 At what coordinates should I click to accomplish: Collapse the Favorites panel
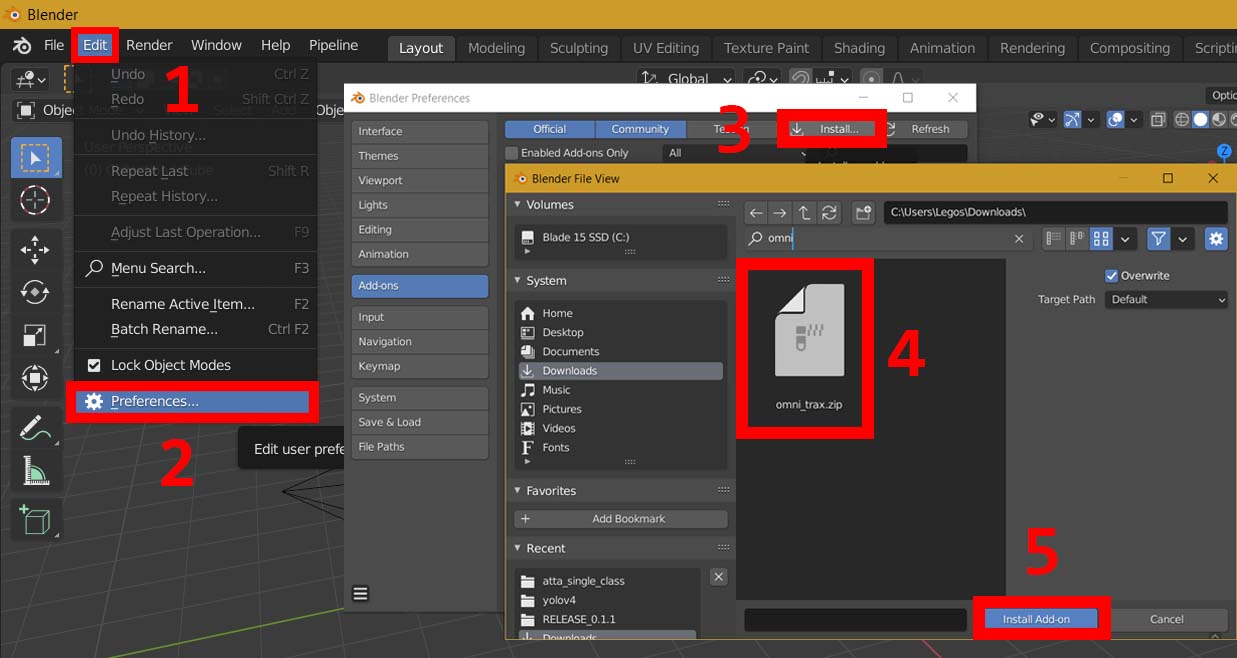coord(518,491)
